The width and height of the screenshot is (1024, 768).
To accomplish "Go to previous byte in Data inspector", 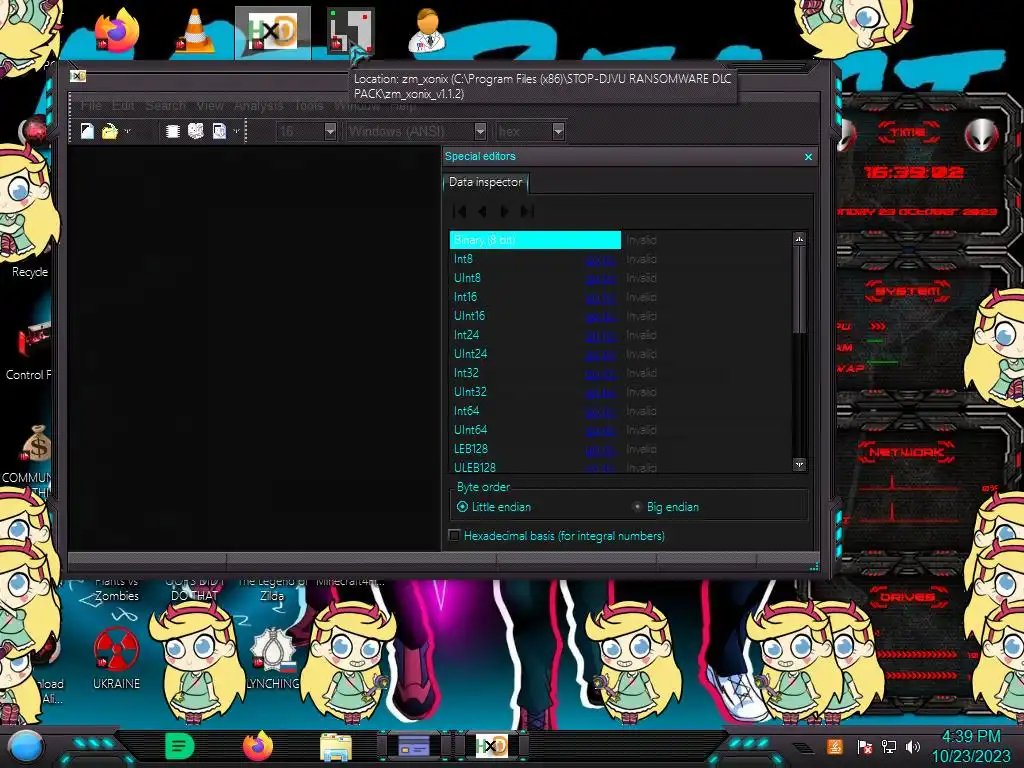I will [482, 211].
